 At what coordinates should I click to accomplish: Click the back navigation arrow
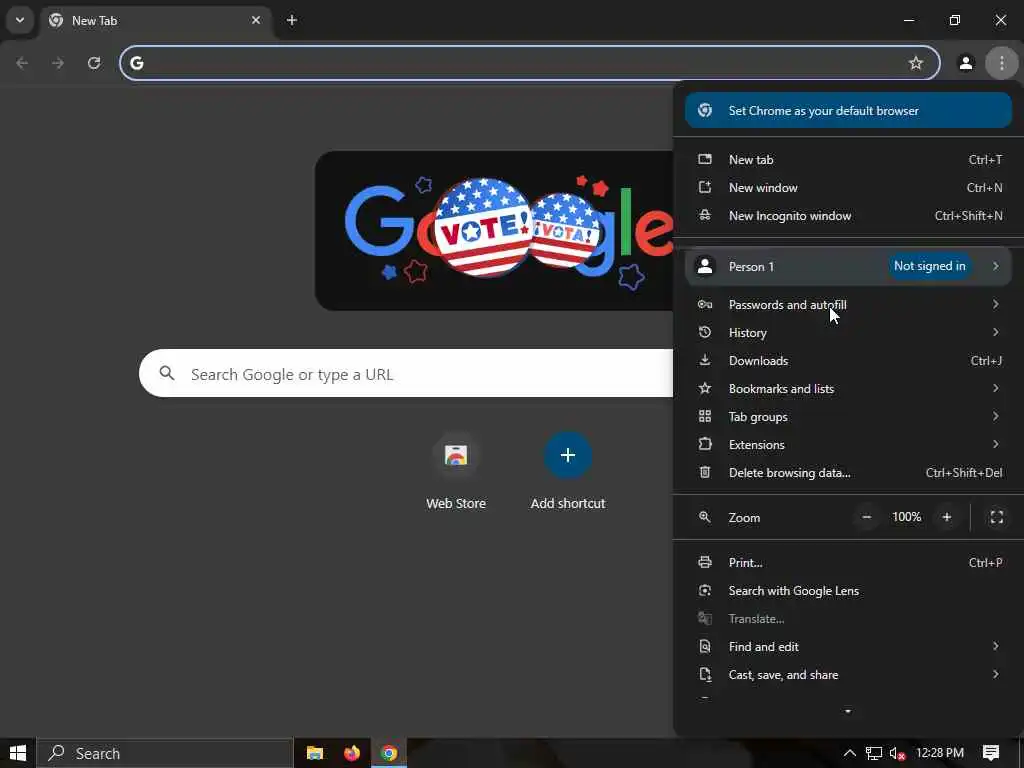coord(22,63)
